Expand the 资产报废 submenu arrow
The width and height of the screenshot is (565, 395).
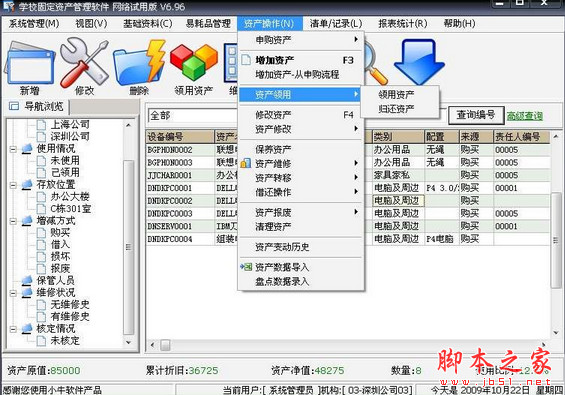[356, 212]
